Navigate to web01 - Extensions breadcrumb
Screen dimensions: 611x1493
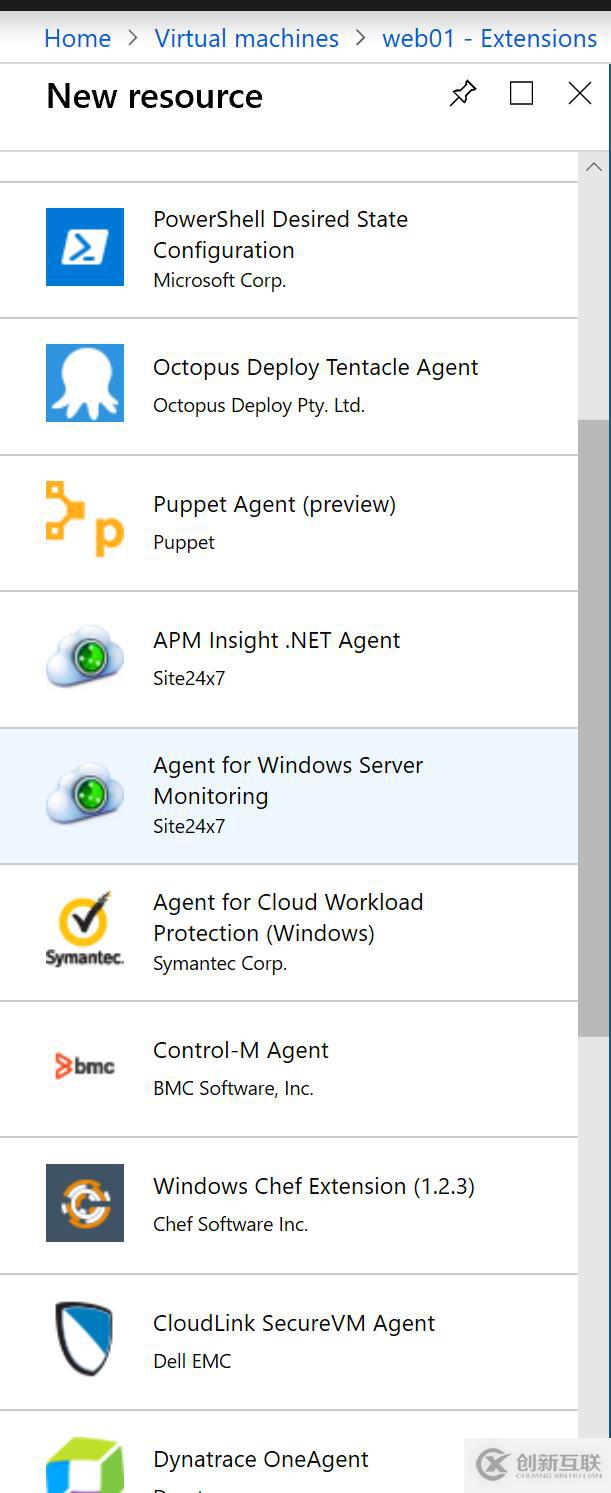tap(489, 39)
